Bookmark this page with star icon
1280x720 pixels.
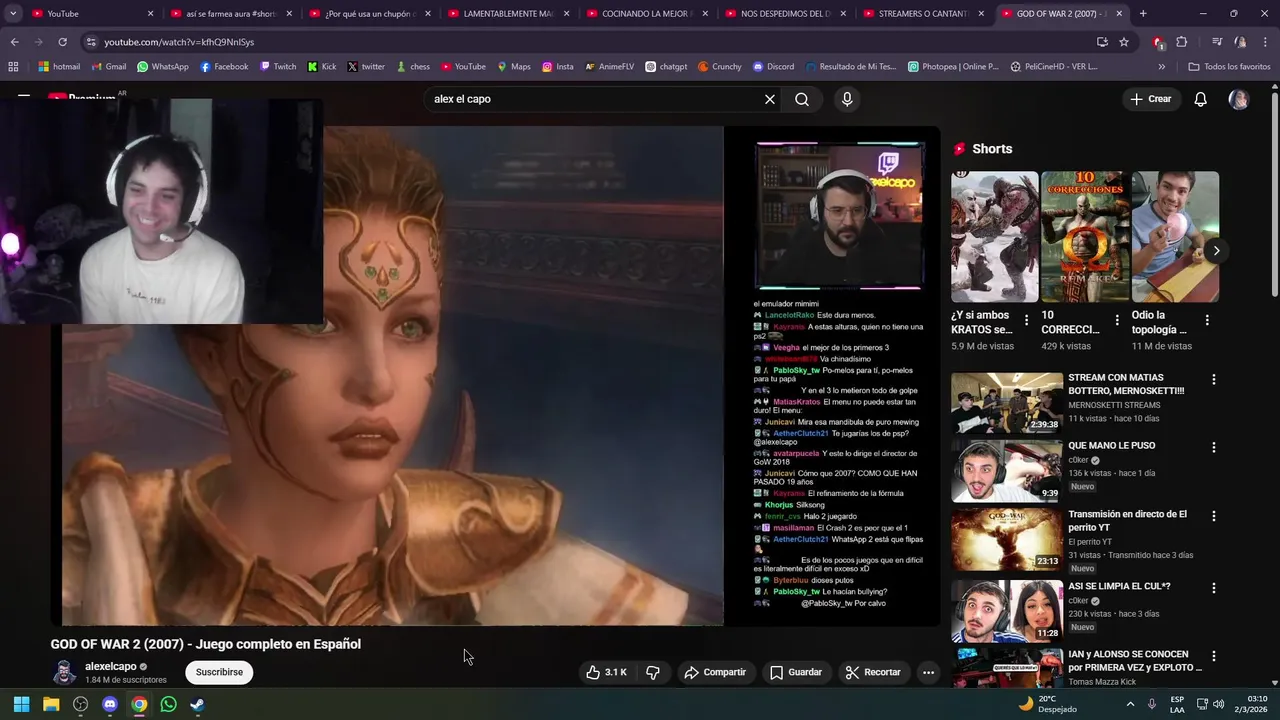click(1124, 42)
